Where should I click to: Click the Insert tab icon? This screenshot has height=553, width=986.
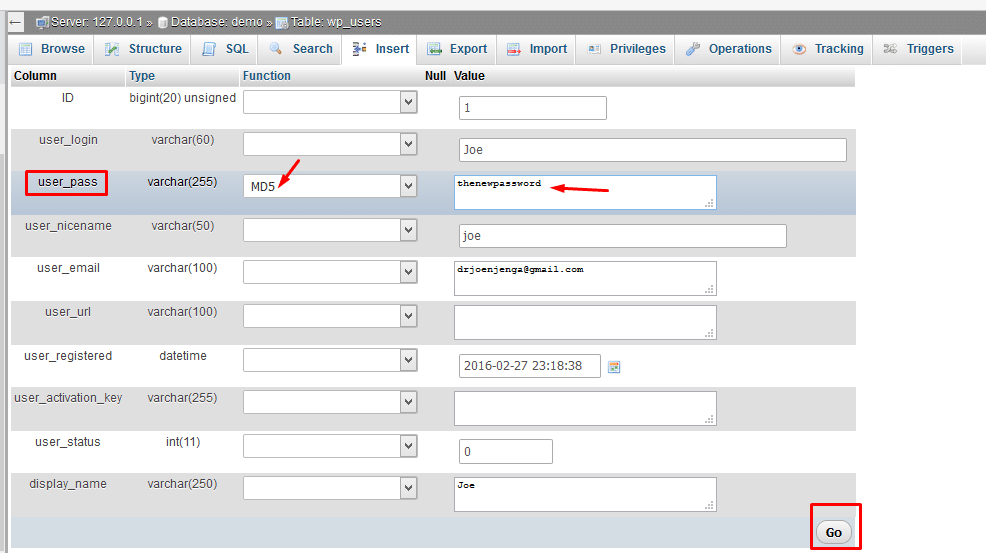[x=359, y=48]
